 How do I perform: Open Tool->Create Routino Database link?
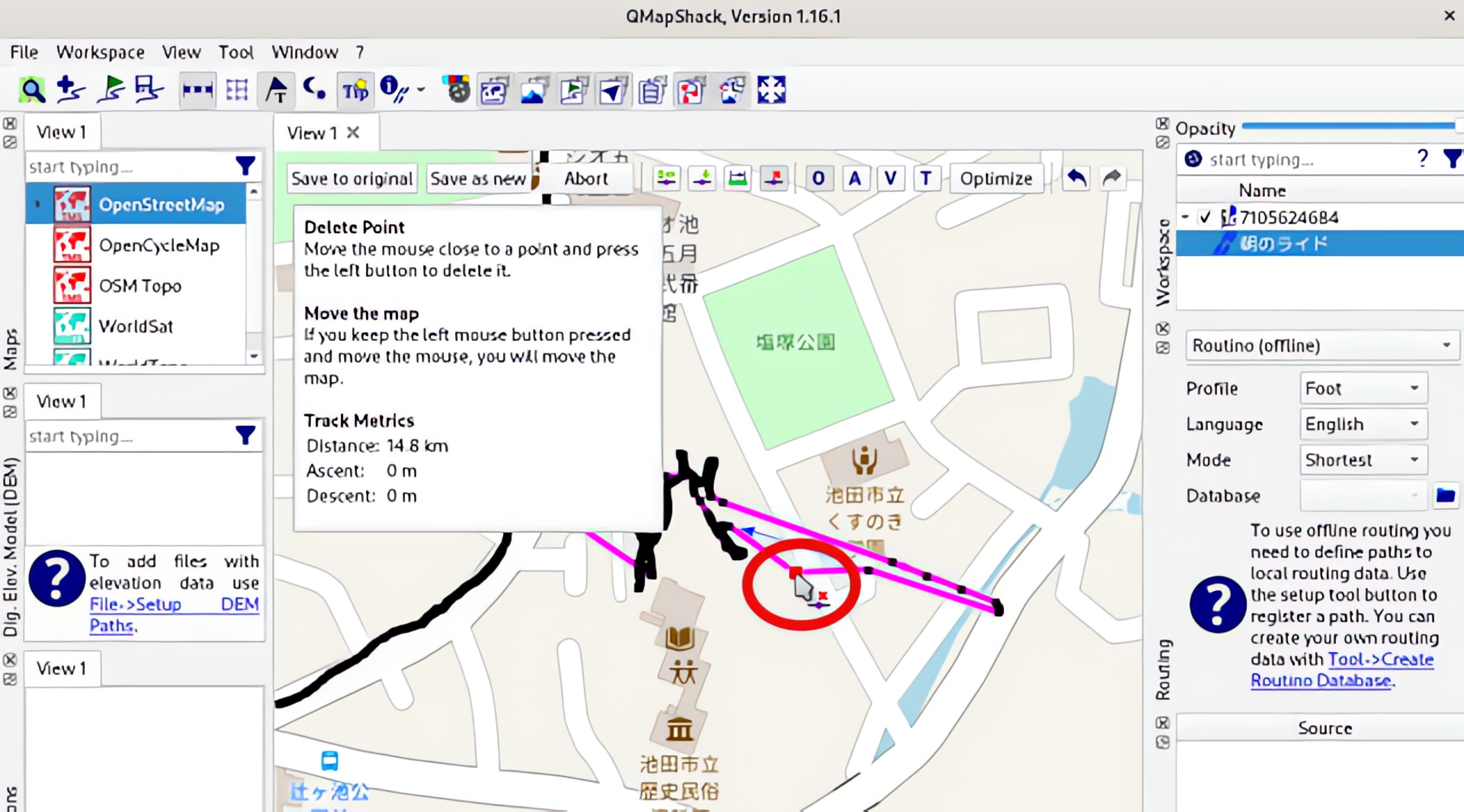tap(1342, 670)
